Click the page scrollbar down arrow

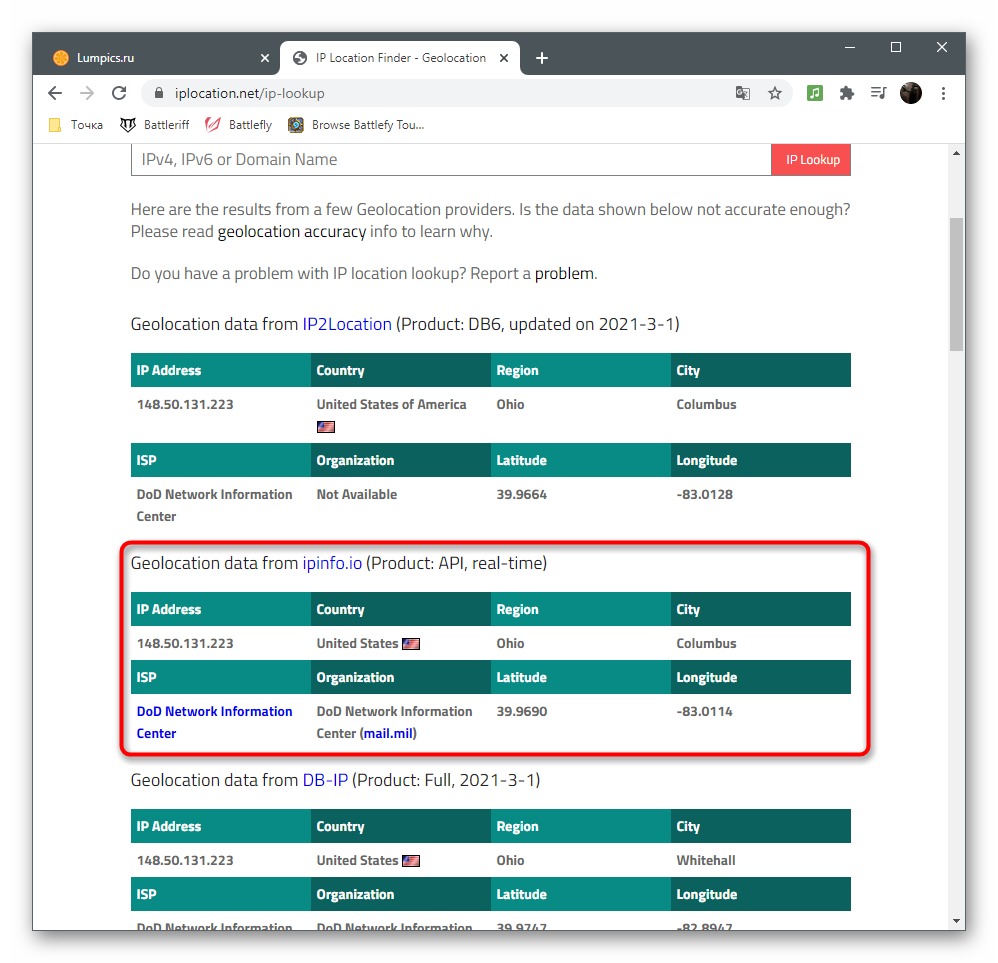956,920
